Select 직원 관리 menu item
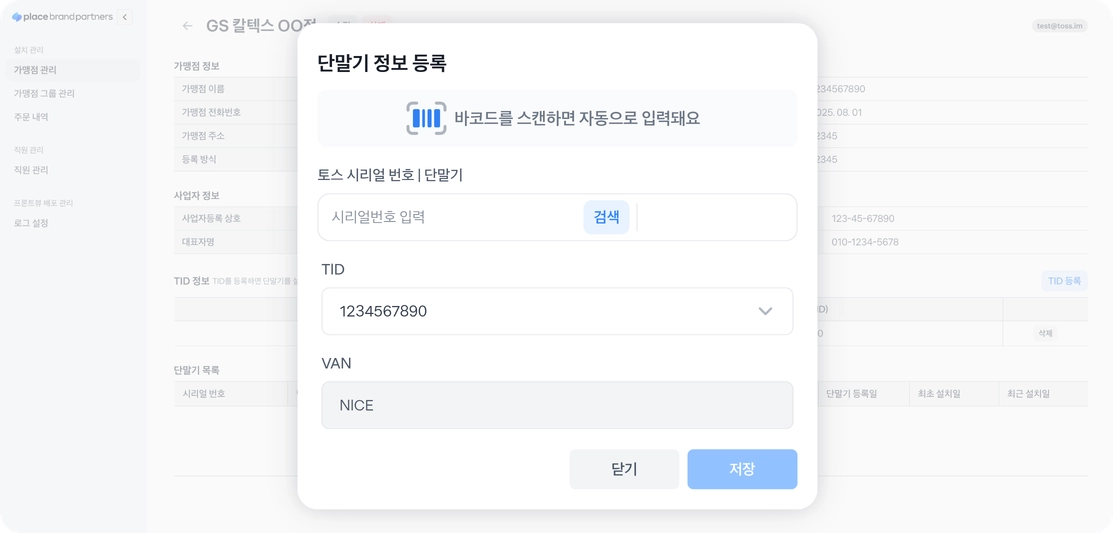This screenshot has width=1113, height=533. point(31,170)
